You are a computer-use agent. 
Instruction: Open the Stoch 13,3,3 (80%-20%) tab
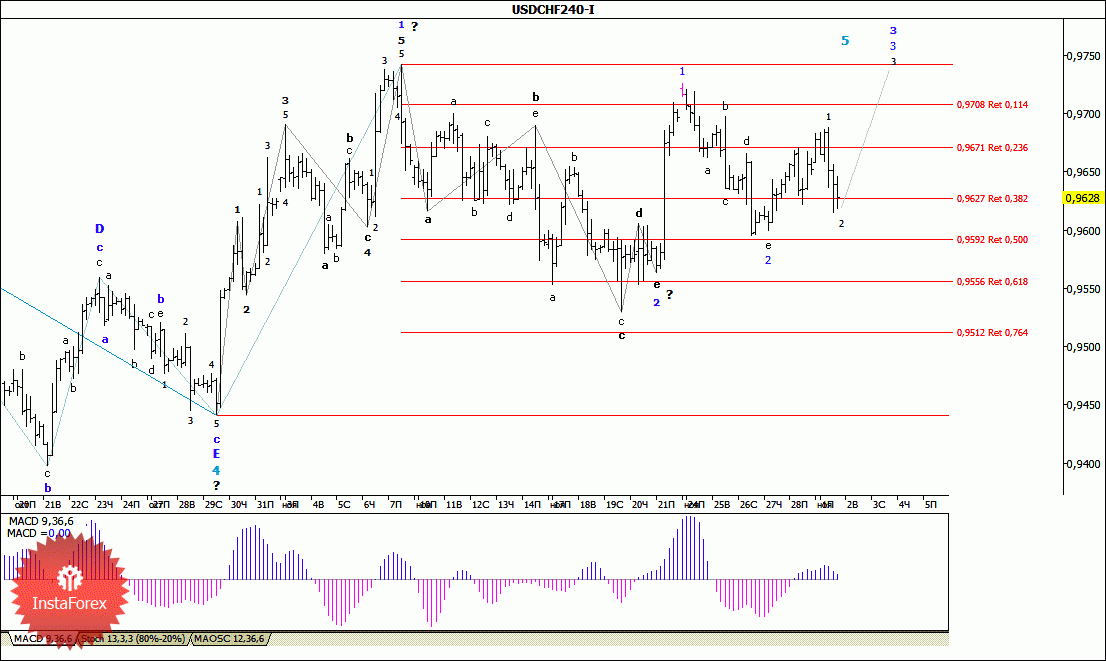[x=133, y=639]
